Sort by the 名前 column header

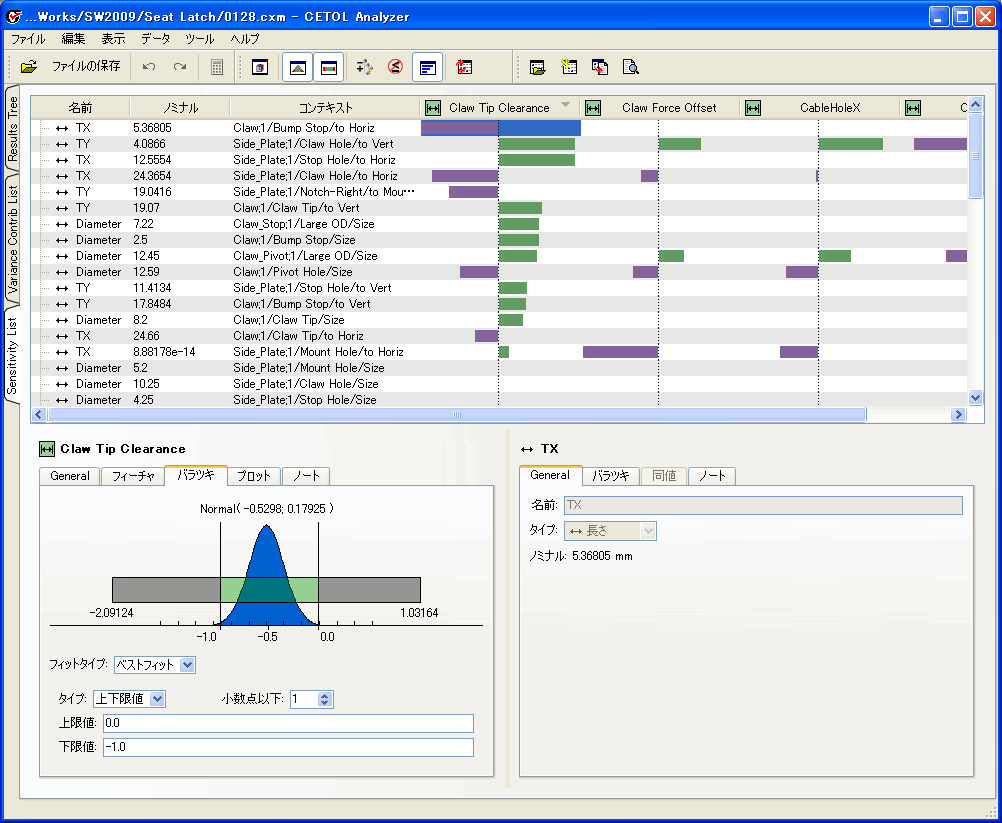pyautogui.click(x=81, y=108)
